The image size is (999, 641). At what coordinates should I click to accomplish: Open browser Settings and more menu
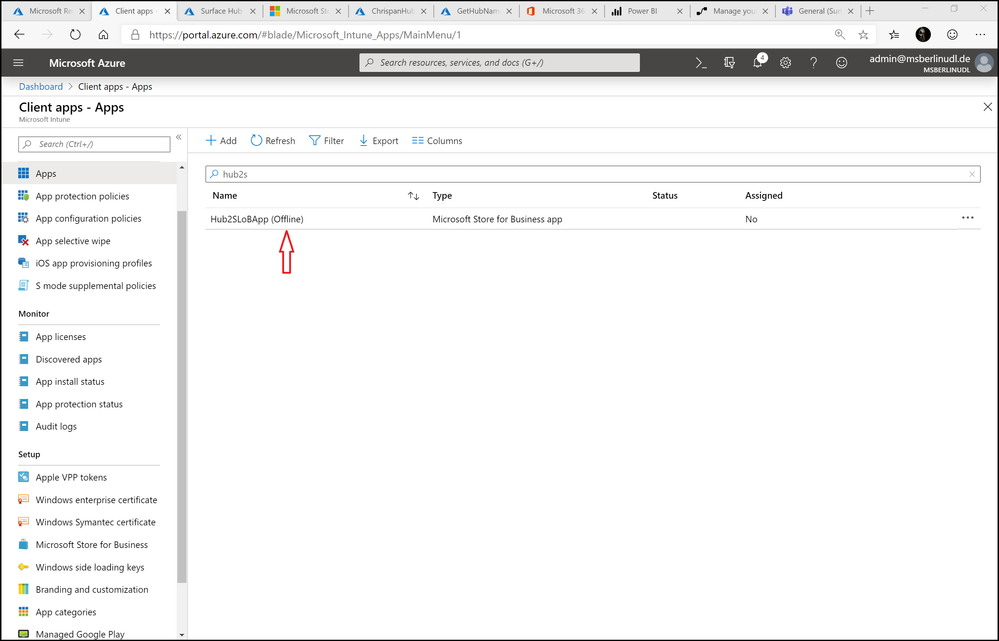[x=980, y=35]
